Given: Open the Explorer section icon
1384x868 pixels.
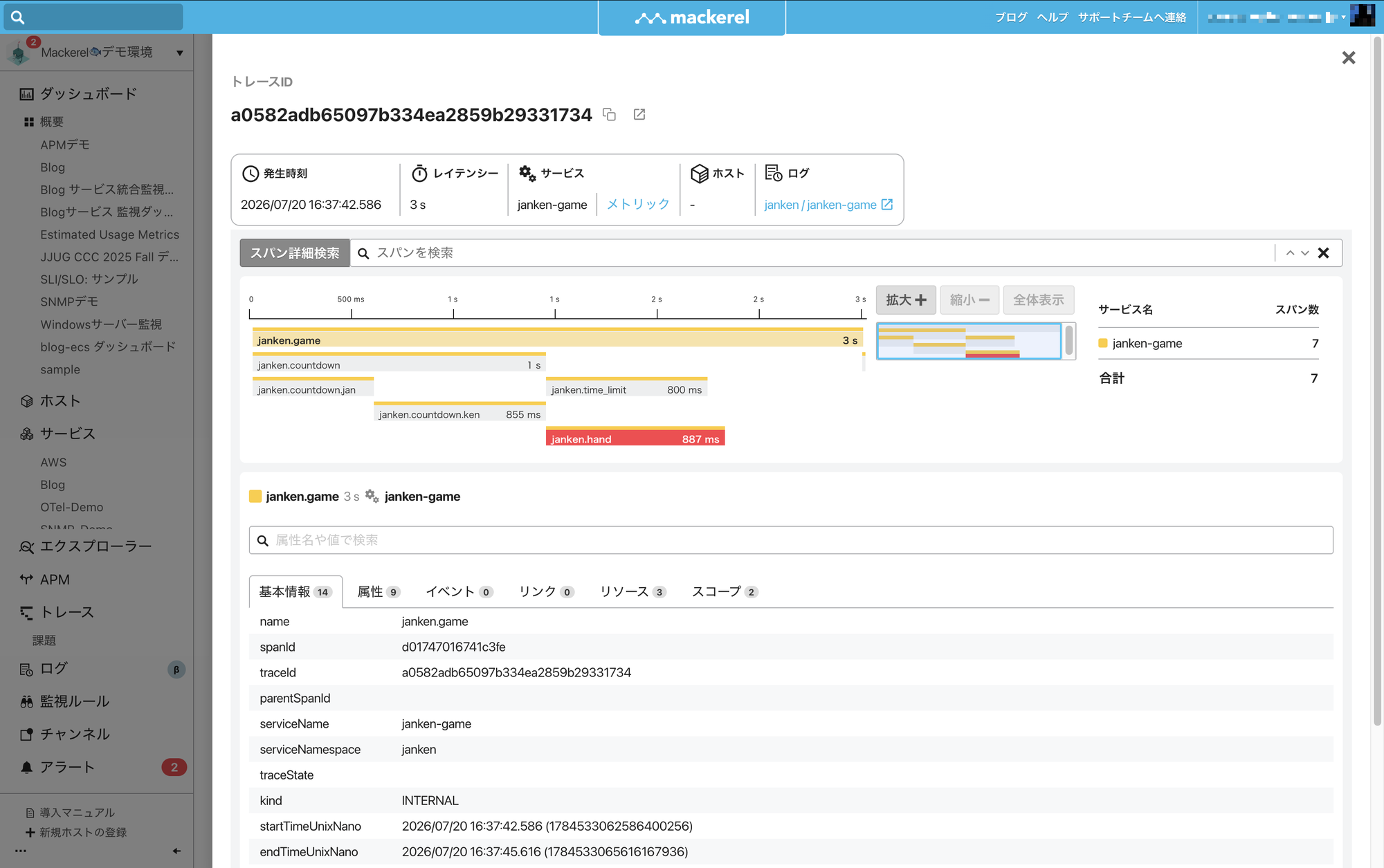Looking at the screenshot, I should (26, 547).
